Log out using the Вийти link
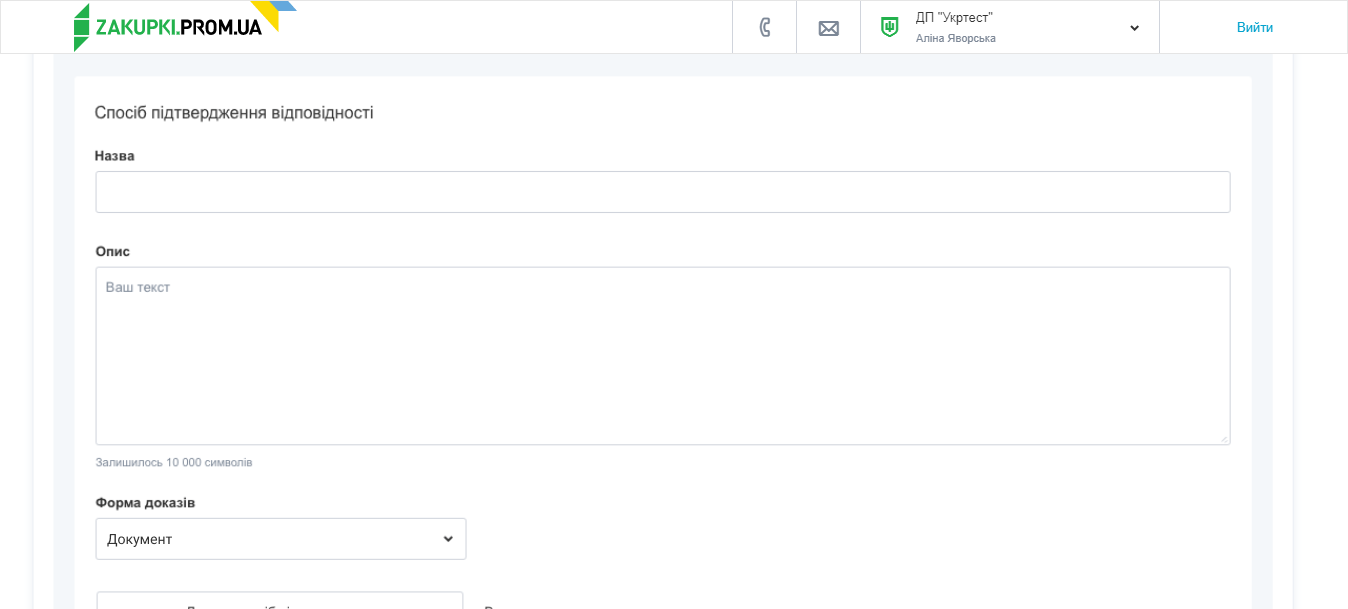 [x=1254, y=27]
